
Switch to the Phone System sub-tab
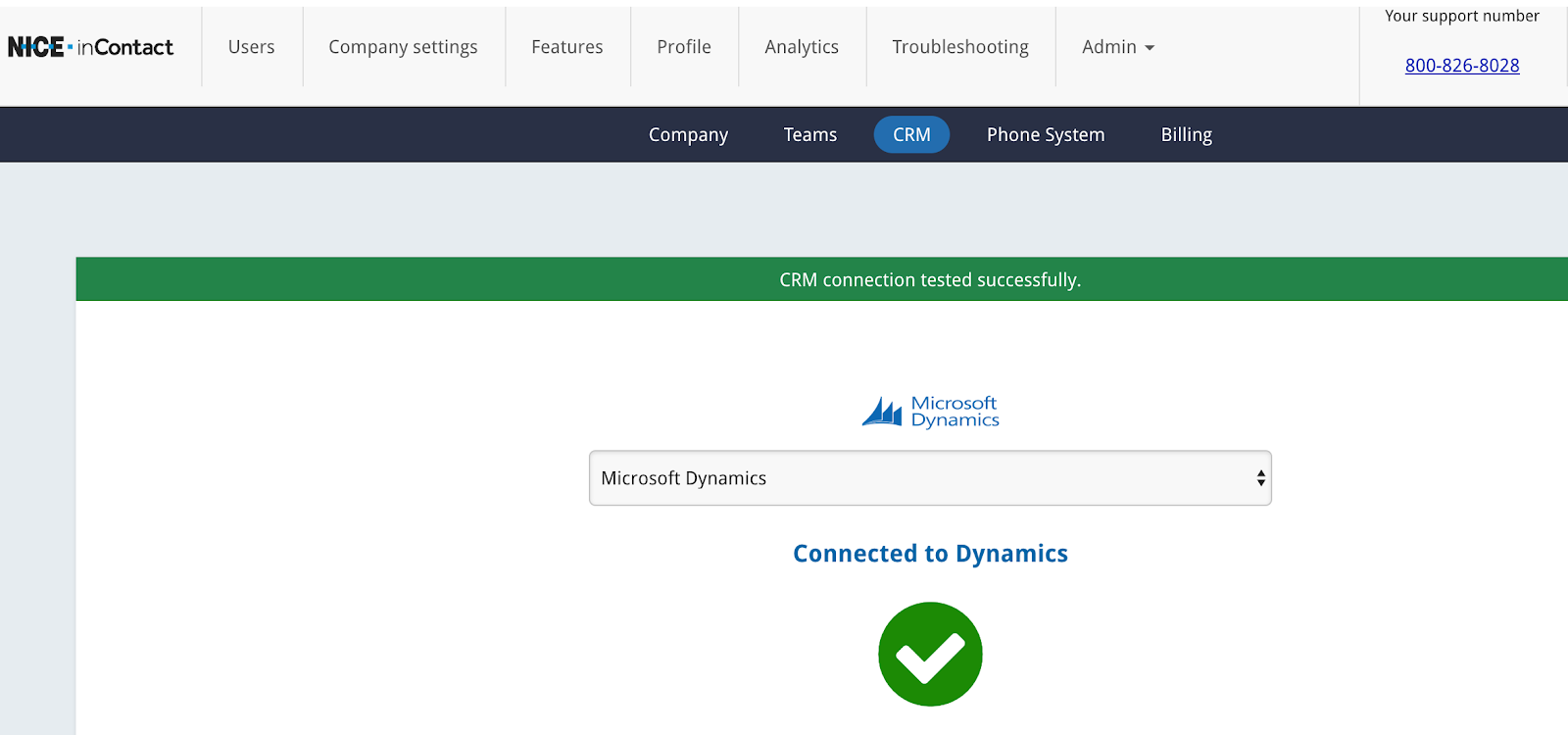[1046, 135]
